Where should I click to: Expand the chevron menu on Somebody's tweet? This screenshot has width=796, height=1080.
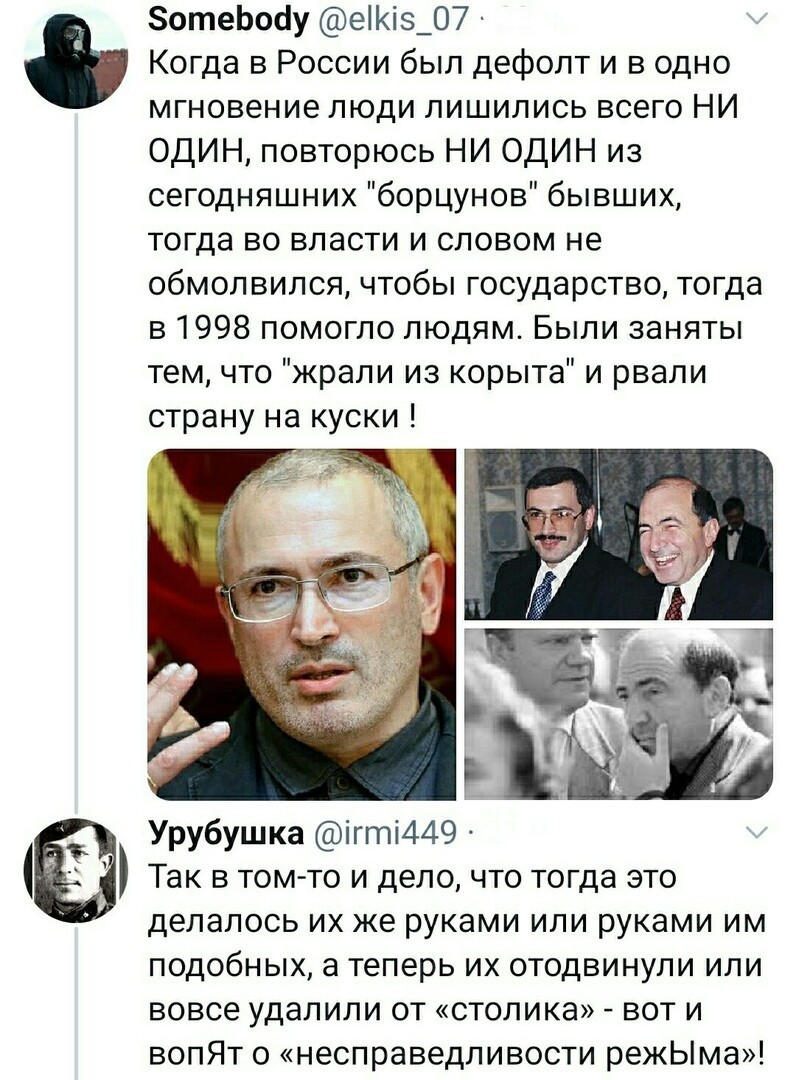click(756, 21)
